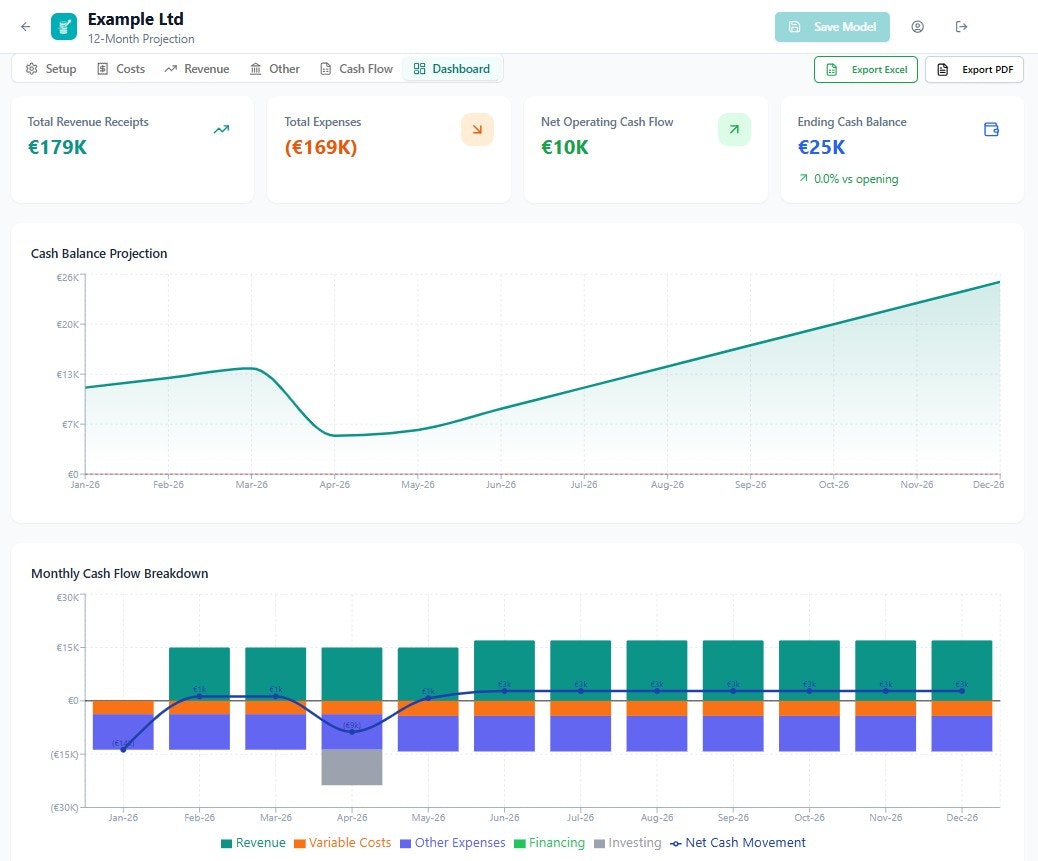Viewport: 1038px width, 861px height.
Task: Click the Cash Flow tab document icon
Action: coord(326,69)
